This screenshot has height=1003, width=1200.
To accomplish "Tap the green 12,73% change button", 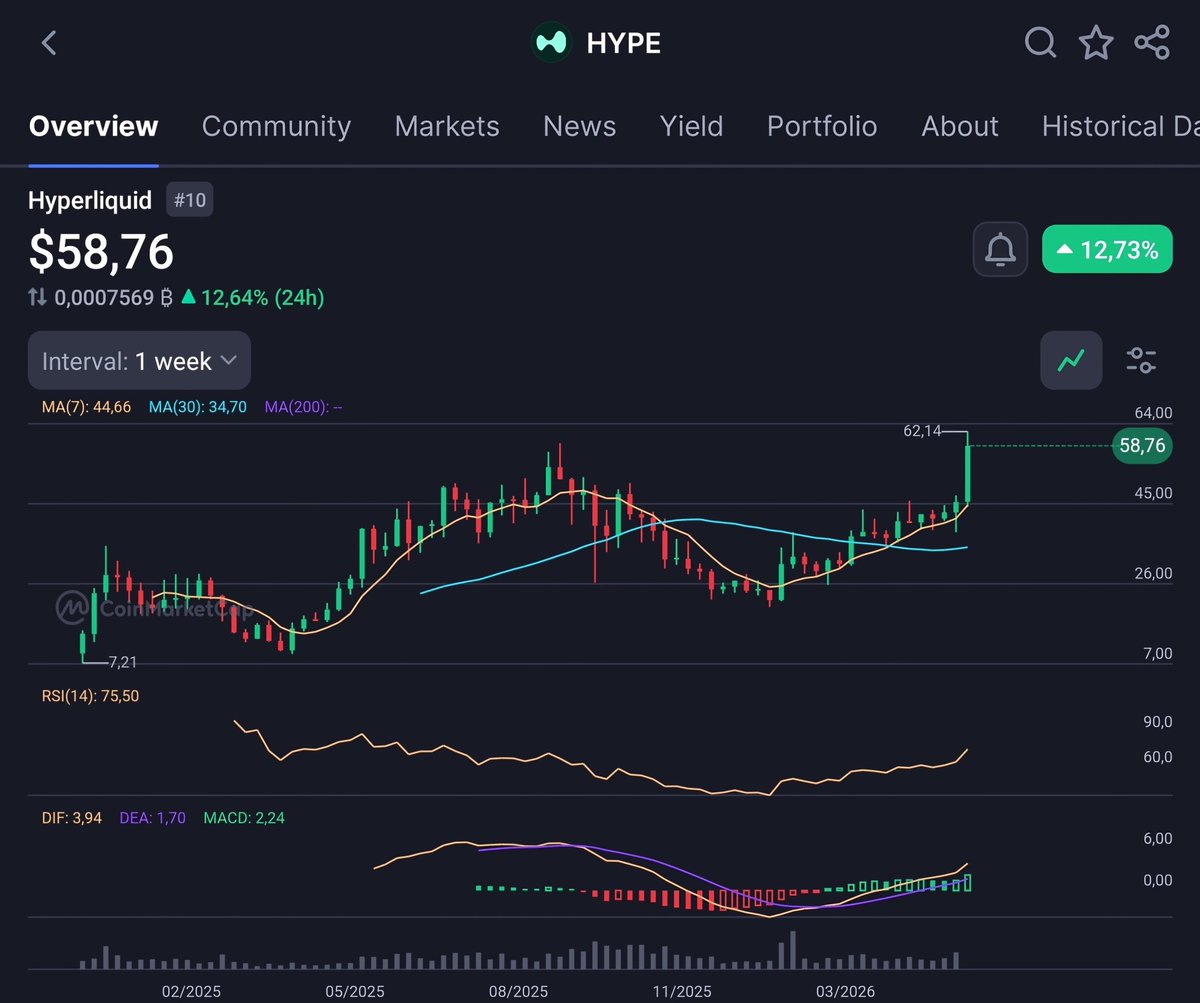I will tap(1107, 250).
